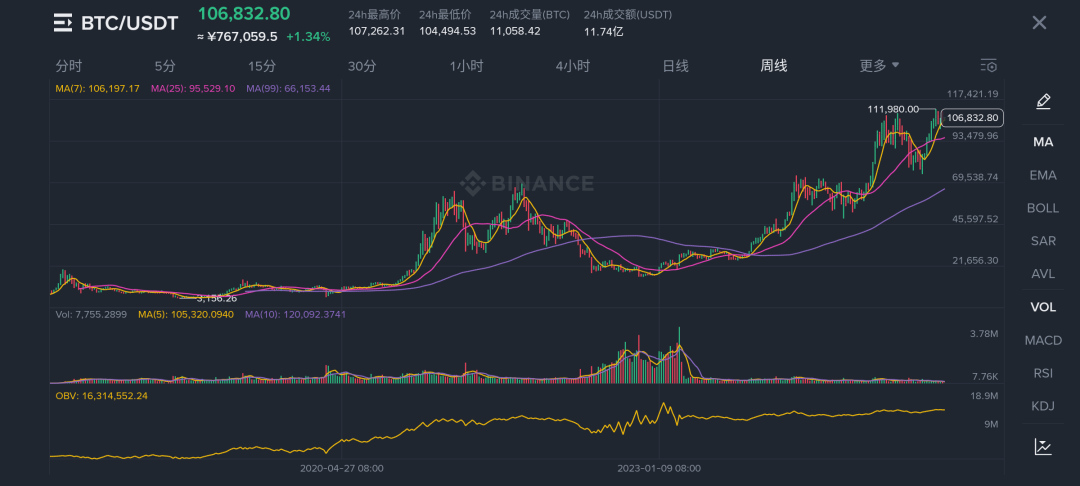Click the BTC/USDT pair switch icon
Screen dimensions: 1080x486
point(63,23)
